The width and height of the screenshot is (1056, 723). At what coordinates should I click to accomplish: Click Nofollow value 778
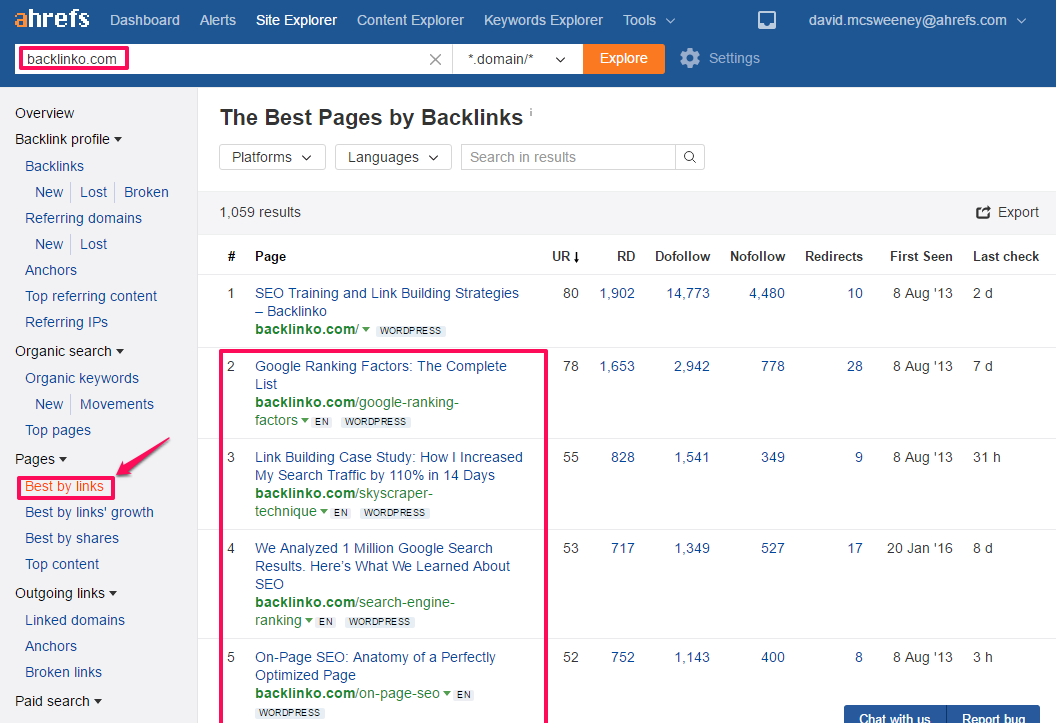pyautogui.click(x=772, y=366)
